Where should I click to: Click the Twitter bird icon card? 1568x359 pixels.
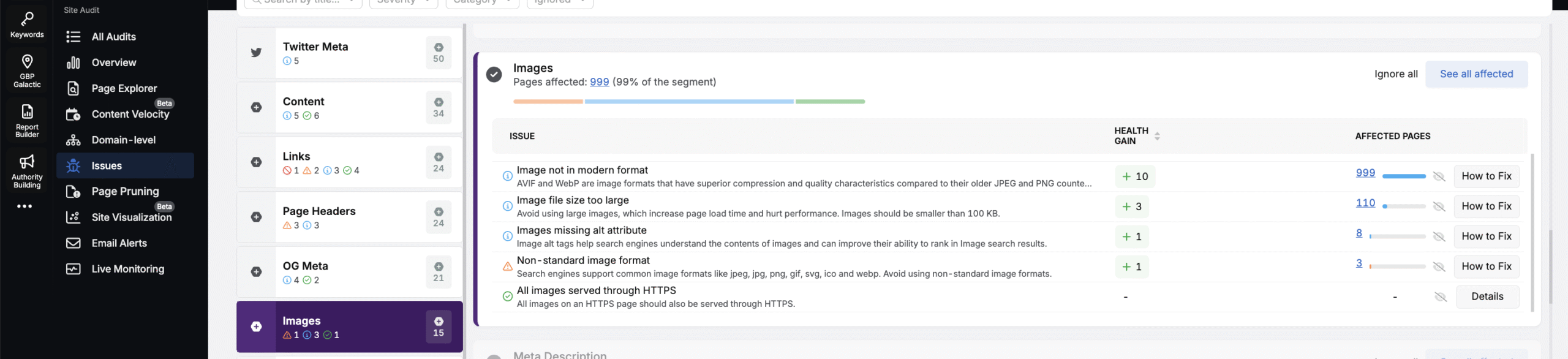(256, 53)
